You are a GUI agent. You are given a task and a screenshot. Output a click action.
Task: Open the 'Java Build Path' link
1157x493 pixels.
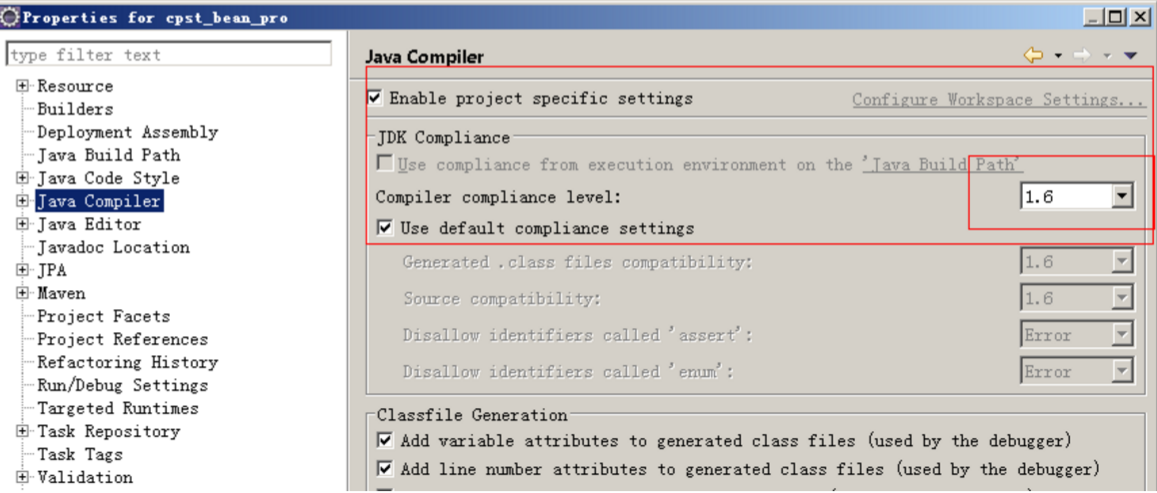pyautogui.click(x=942, y=165)
